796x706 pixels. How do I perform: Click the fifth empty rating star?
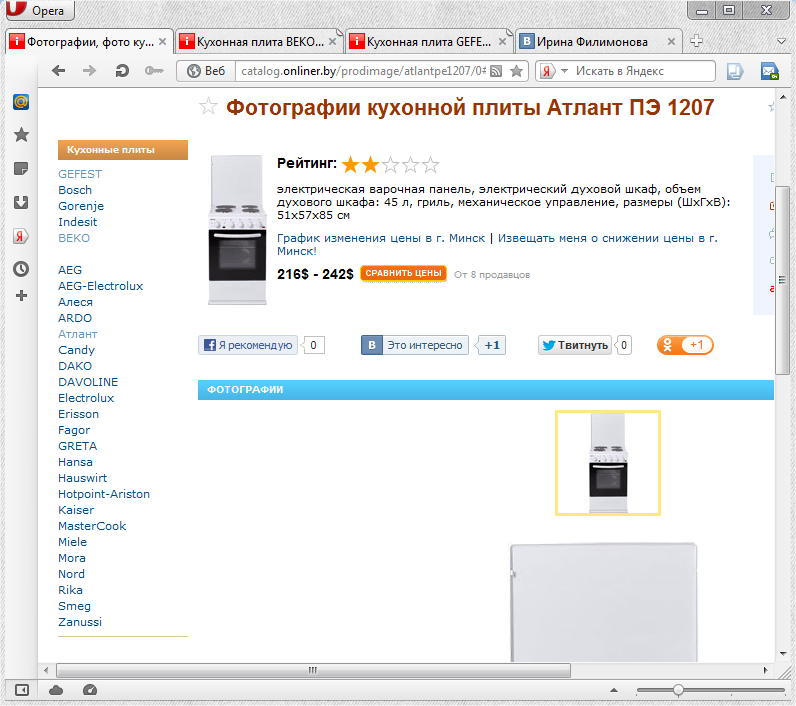[x=430, y=164]
